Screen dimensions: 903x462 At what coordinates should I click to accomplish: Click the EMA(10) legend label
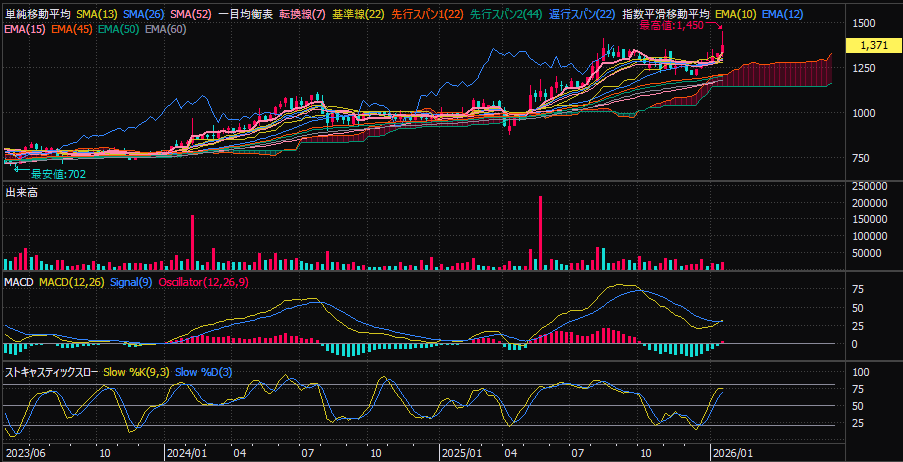(x=735, y=15)
